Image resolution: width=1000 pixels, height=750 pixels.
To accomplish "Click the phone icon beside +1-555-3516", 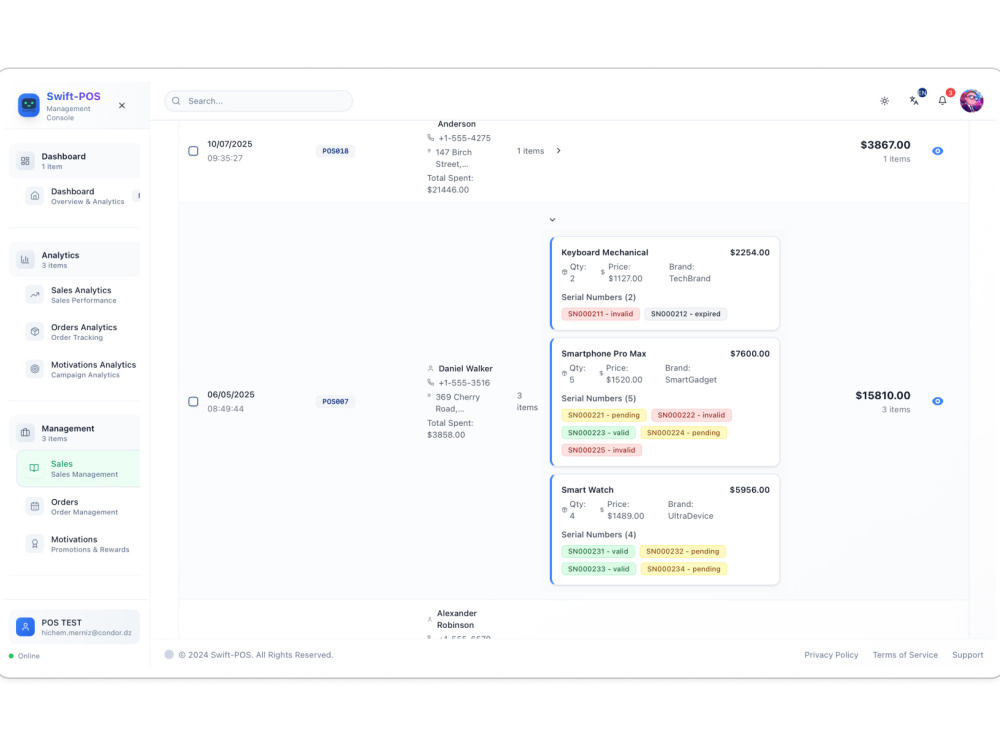I will click(x=430, y=383).
